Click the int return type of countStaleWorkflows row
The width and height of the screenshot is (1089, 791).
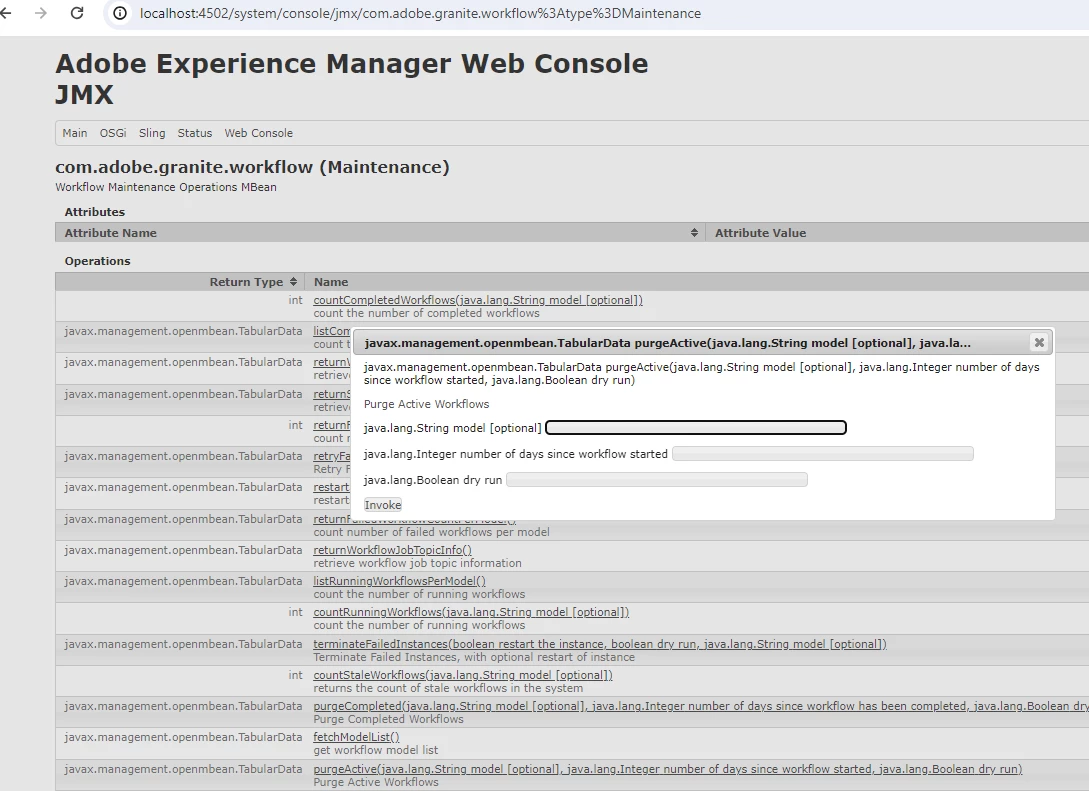295,675
